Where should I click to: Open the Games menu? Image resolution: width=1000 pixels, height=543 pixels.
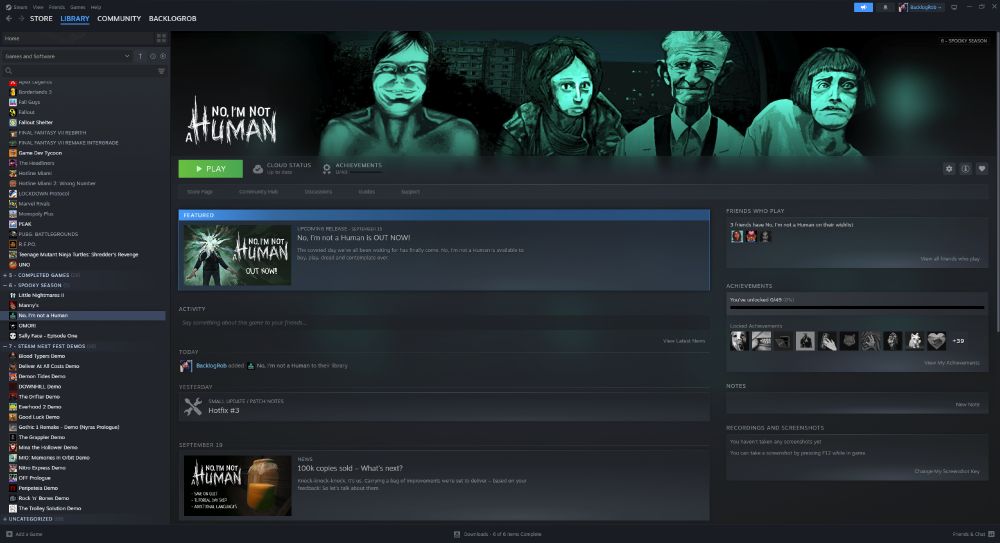point(78,7)
